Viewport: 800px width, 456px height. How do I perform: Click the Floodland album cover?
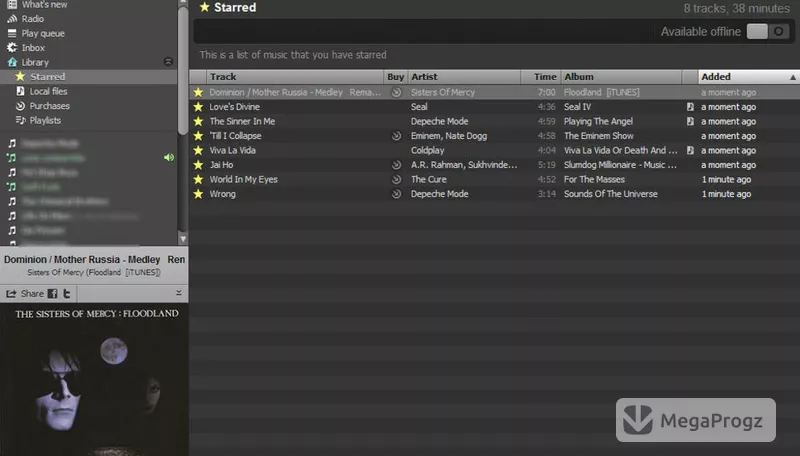94,379
